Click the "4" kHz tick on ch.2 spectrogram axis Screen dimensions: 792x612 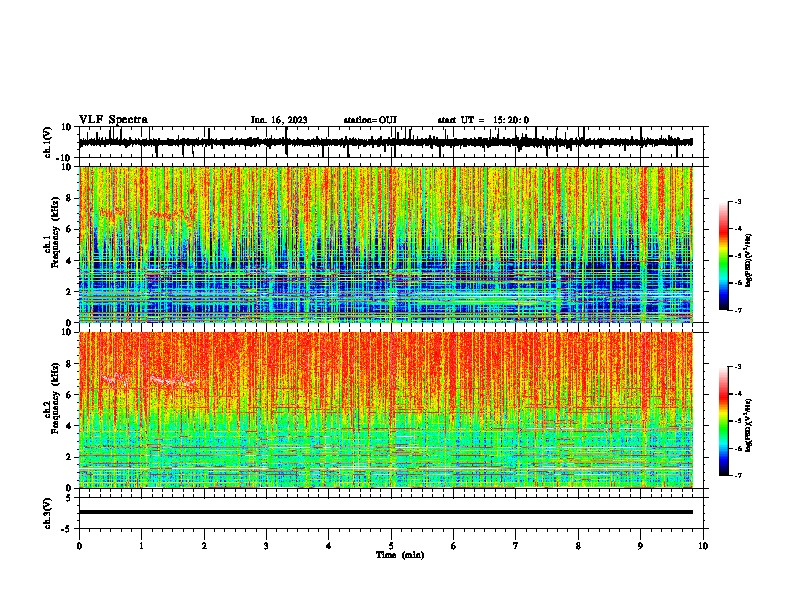click(x=69, y=426)
